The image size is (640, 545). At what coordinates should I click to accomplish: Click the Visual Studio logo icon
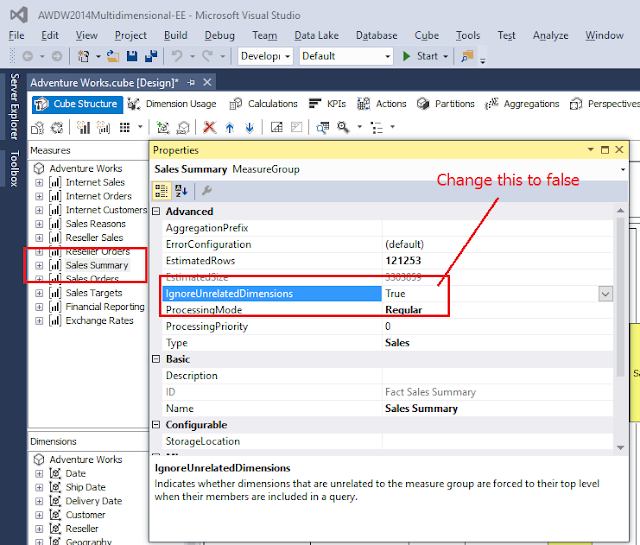[19, 15]
